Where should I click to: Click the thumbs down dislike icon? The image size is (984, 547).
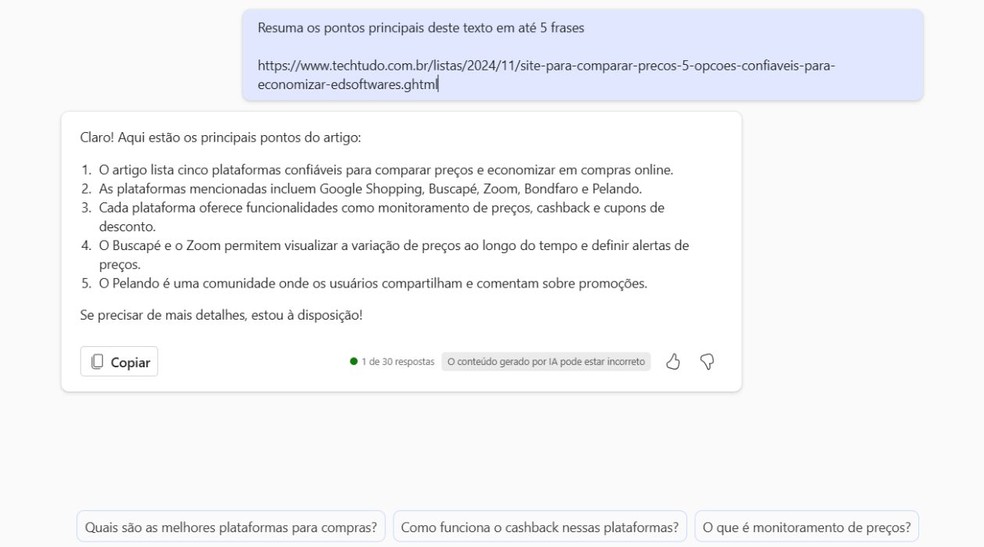(x=707, y=362)
